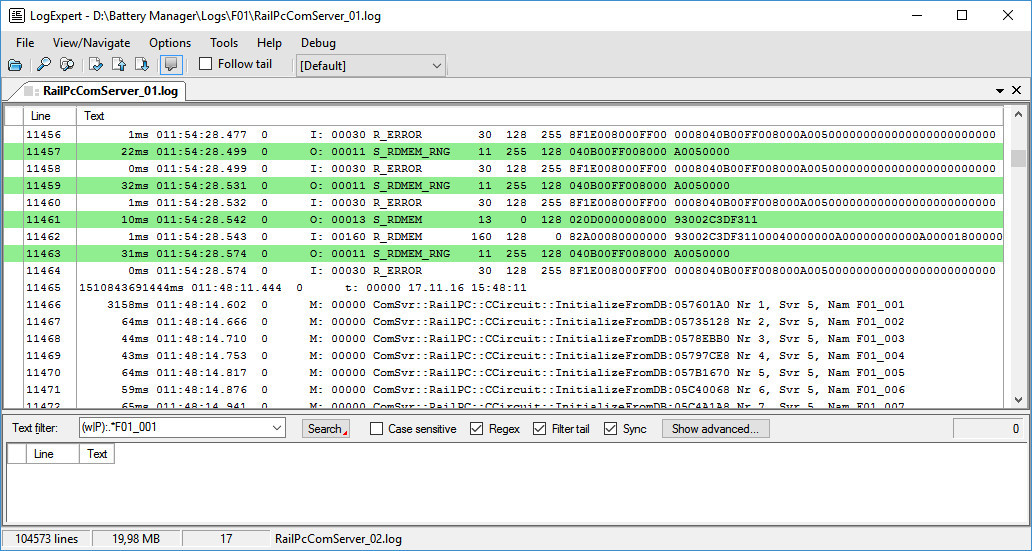The height and width of the screenshot is (551, 1032).
Task: Open the Options menu
Action: pos(170,43)
